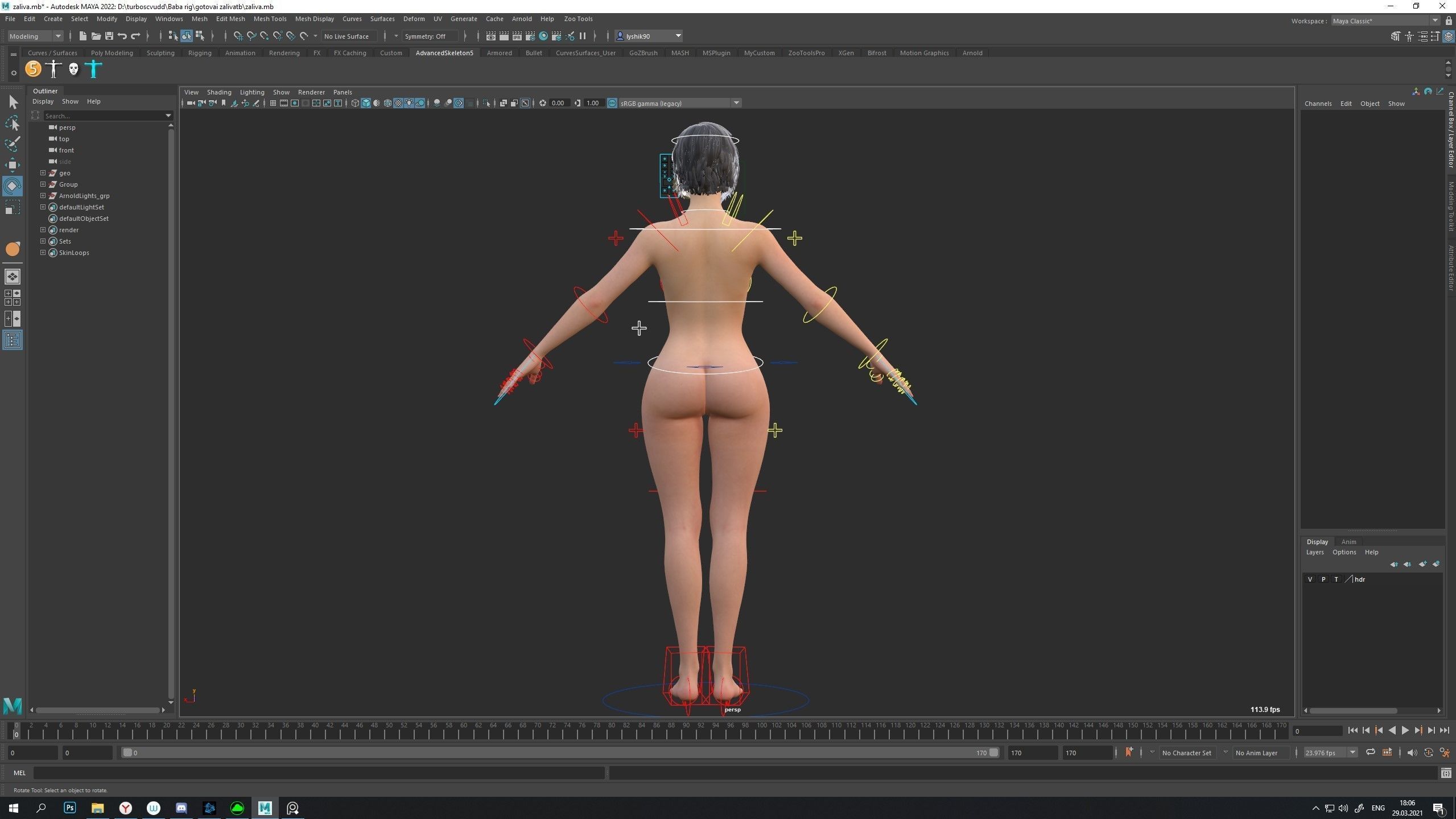Open the Mesh Tools menu

click(x=270, y=19)
